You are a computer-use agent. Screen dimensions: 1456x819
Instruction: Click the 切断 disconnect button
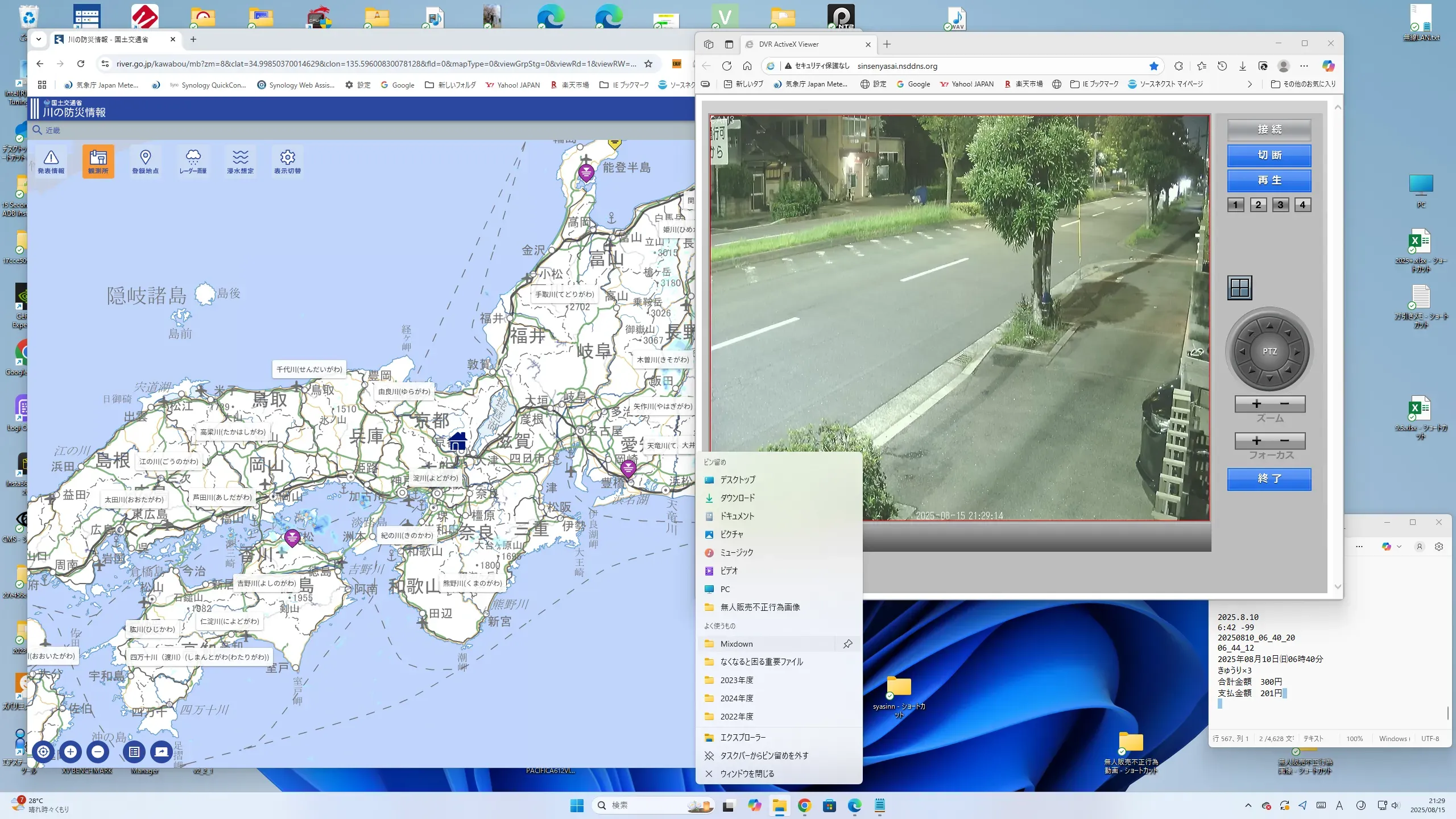pyautogui.click(x=1269, y=155)
